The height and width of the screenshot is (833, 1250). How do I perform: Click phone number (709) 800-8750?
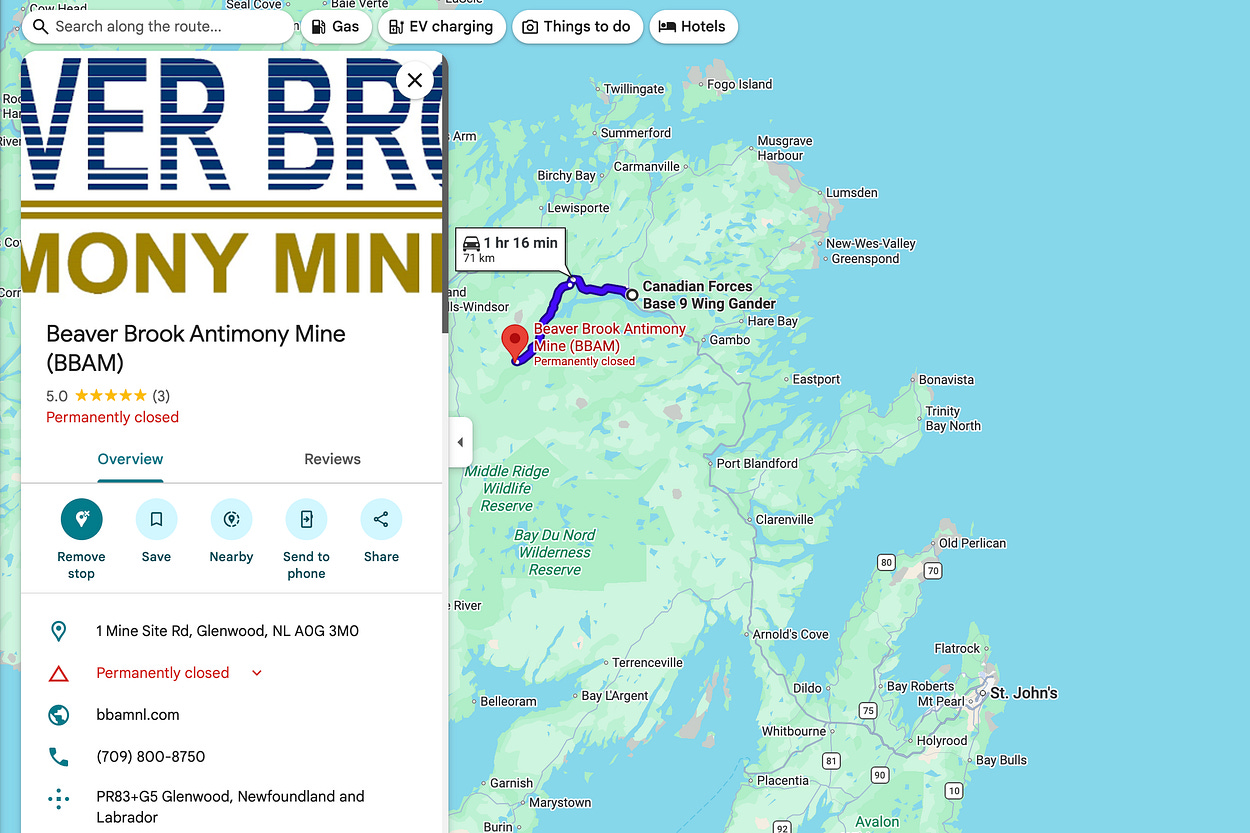(x=151, y=757)
